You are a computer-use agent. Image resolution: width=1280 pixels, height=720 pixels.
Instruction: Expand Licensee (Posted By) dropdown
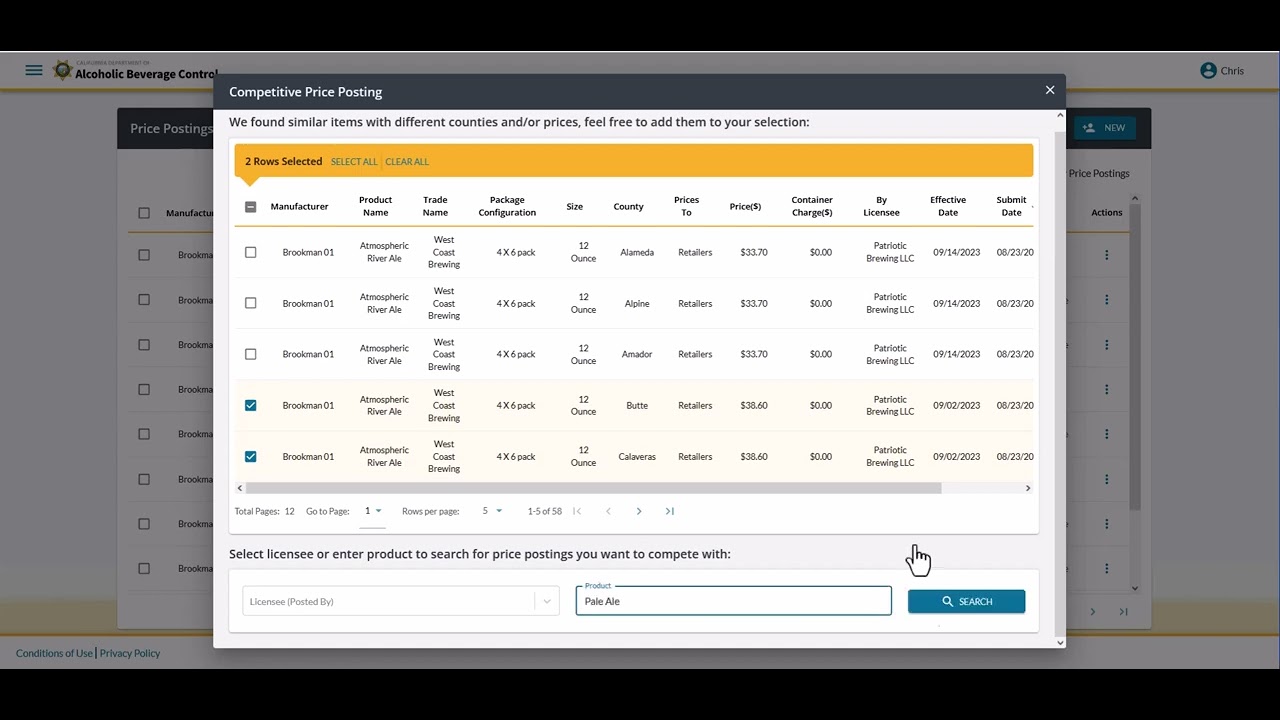pyautogui.click(x=547, y=601)
